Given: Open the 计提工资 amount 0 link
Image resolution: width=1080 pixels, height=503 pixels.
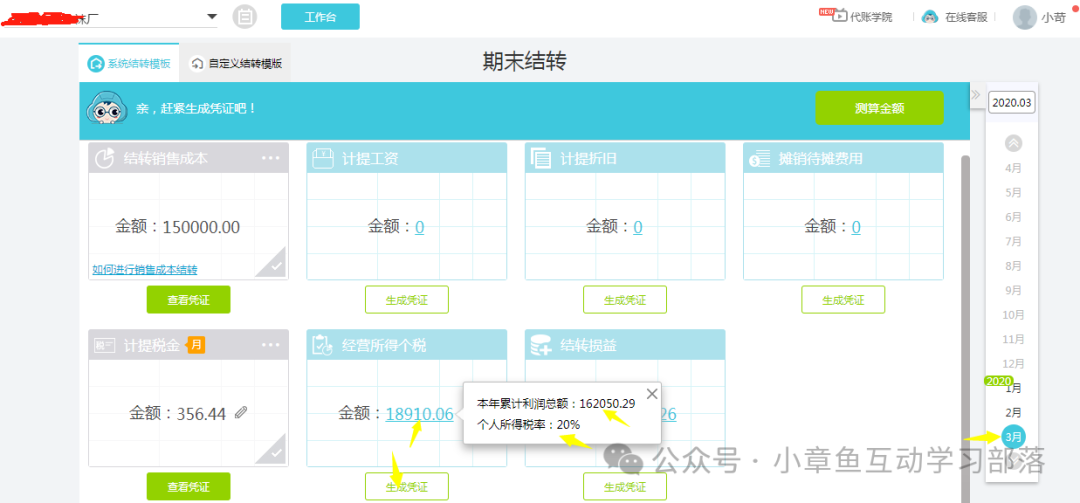Looking at the screenshot, I should click(x=419, y=227).
